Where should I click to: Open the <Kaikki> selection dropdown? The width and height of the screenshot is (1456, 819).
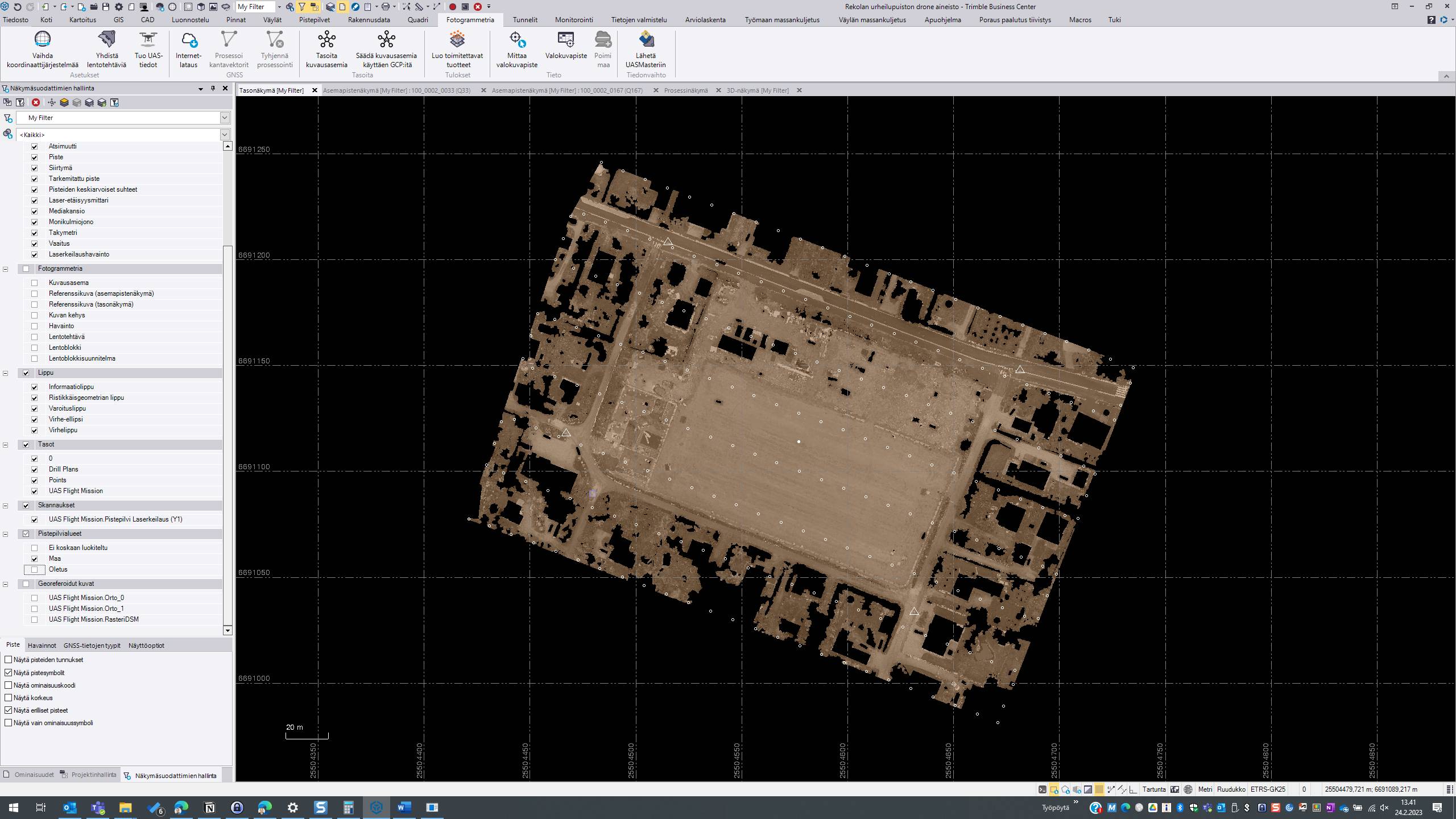coord(225,135)
